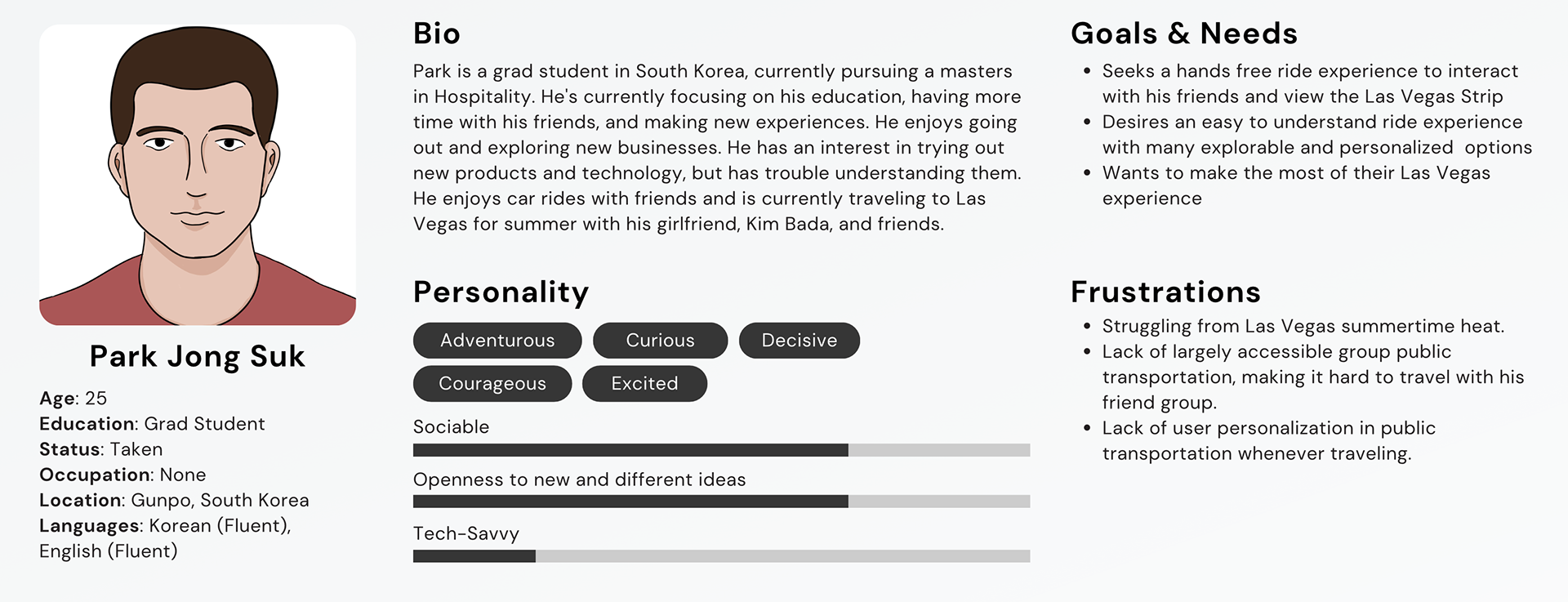The height and width of the screenshot is (602, 1568).
Task: Click the Location: Gunpo, South Korea line
Action: [174, 501]
